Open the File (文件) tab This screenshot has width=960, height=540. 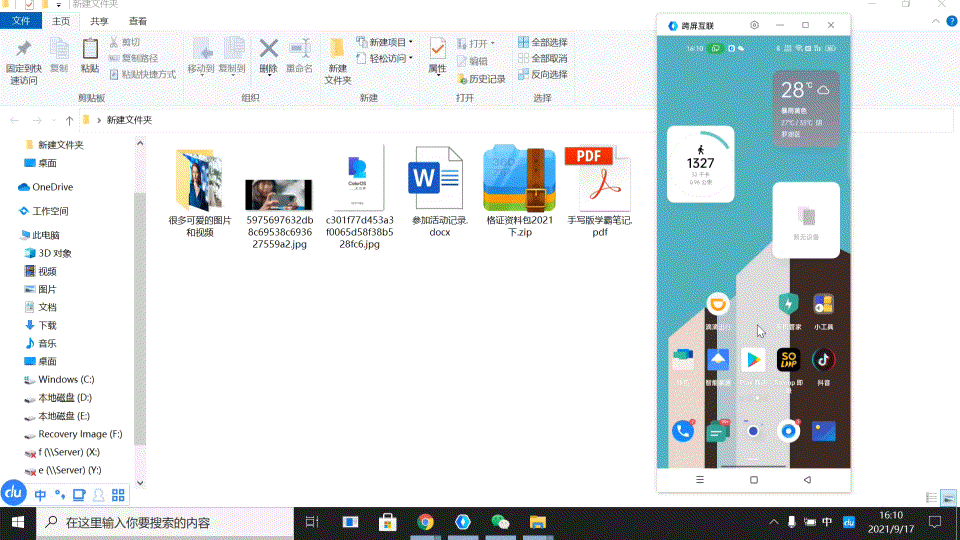click(x=21, y=21)
